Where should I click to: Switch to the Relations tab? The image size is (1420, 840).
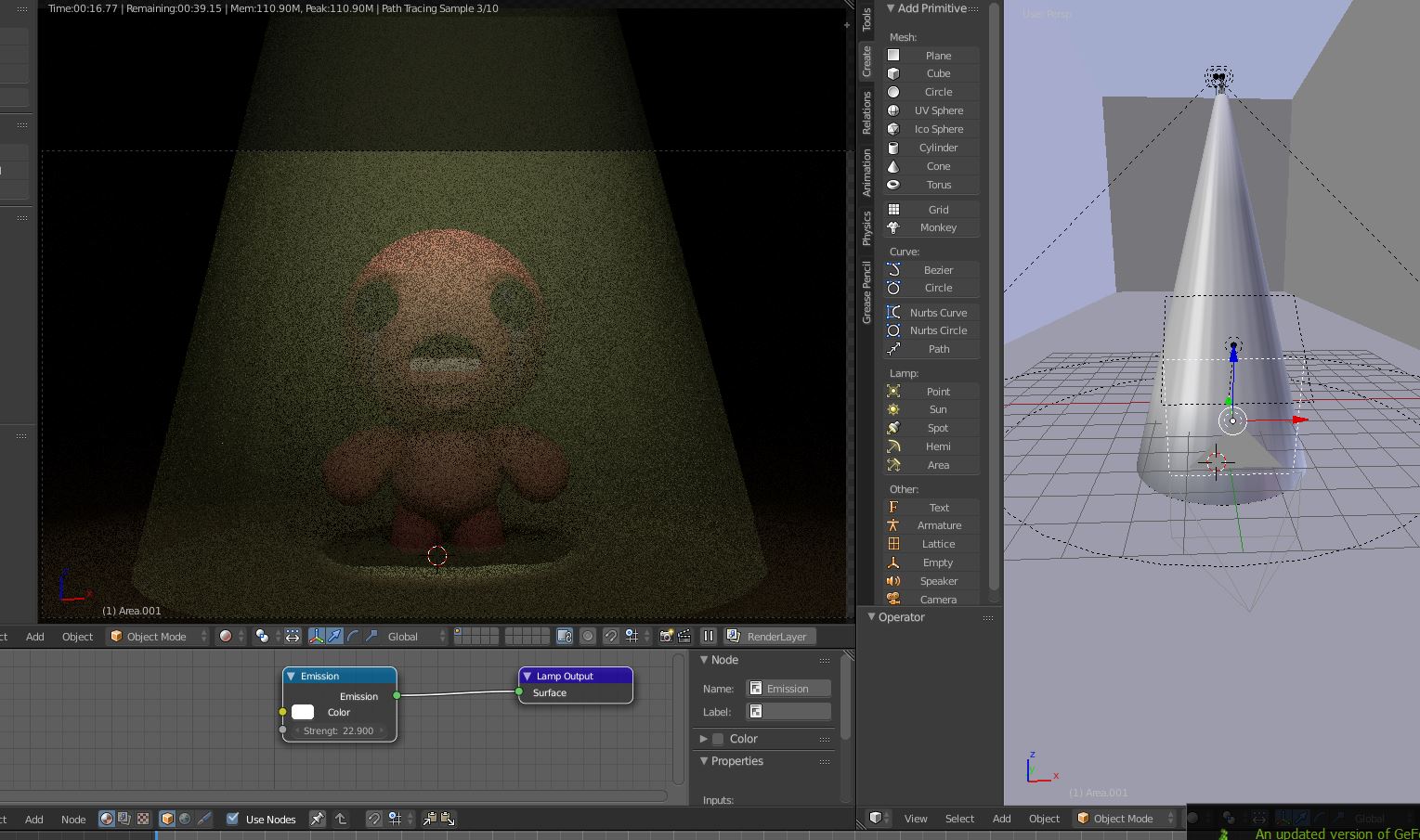pos(866,112)
